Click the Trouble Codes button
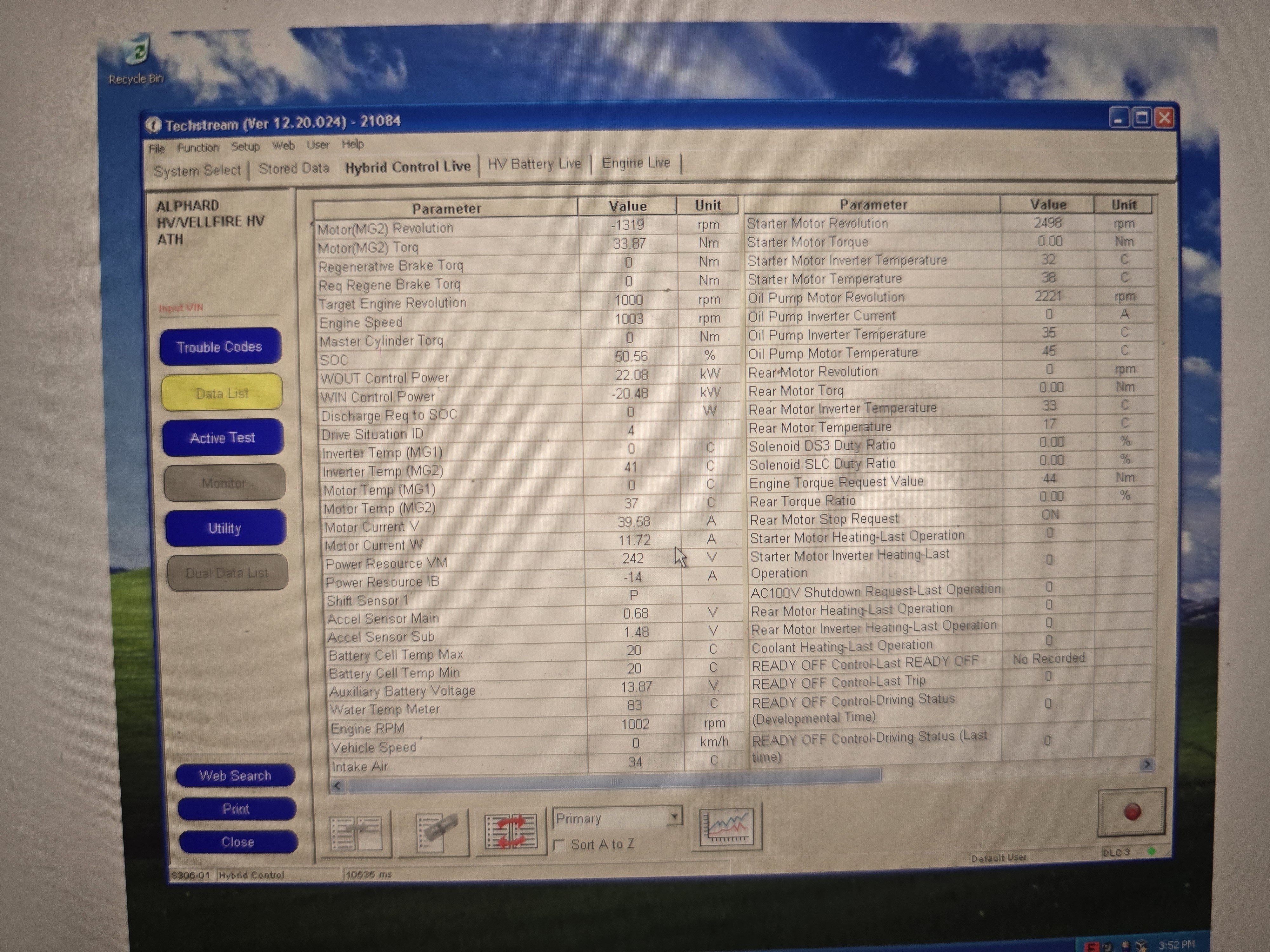Screen dimensions: 1270x952 [220, 347]
